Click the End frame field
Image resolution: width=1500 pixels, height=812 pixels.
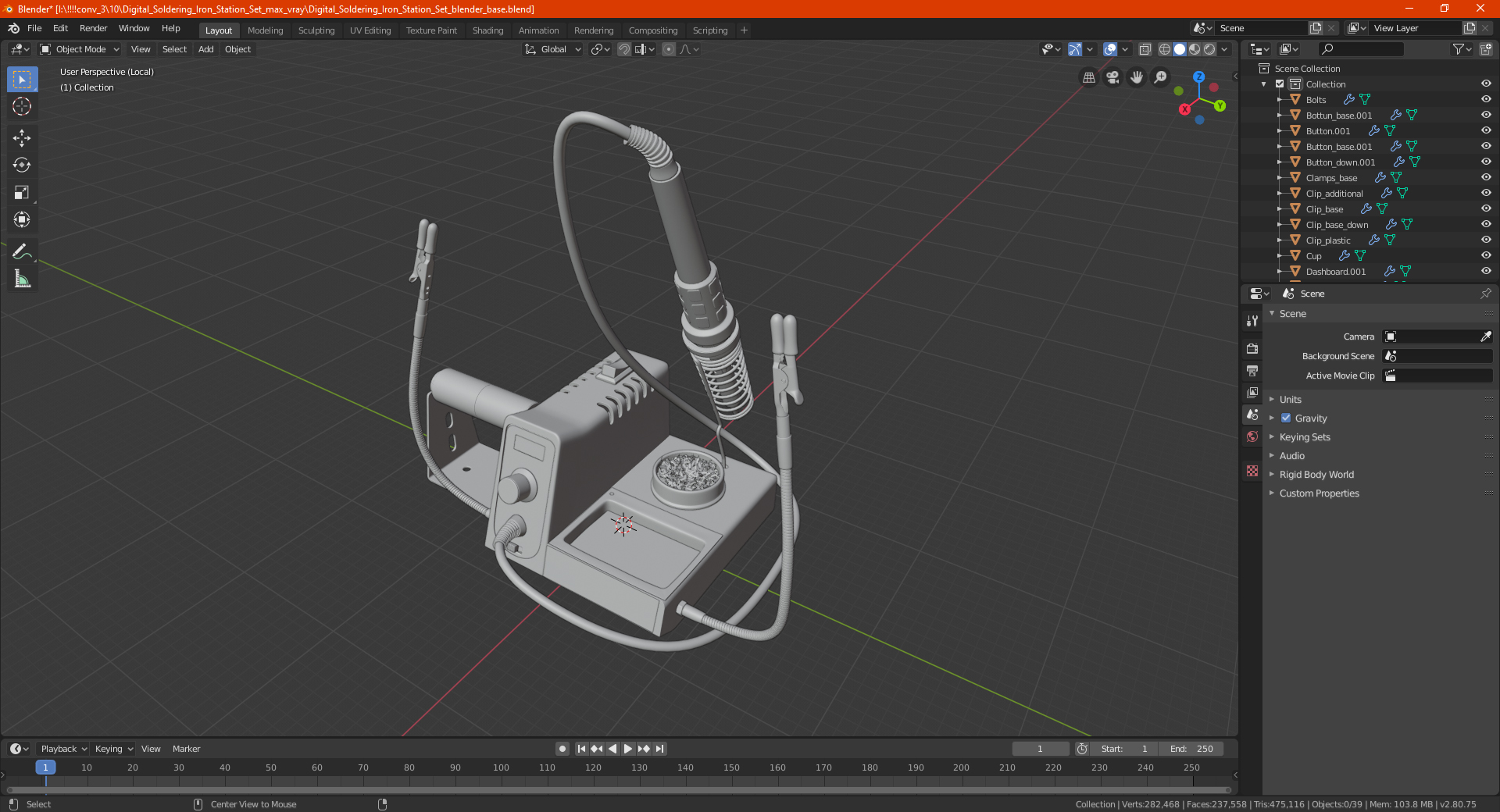tap(1191, 749)
